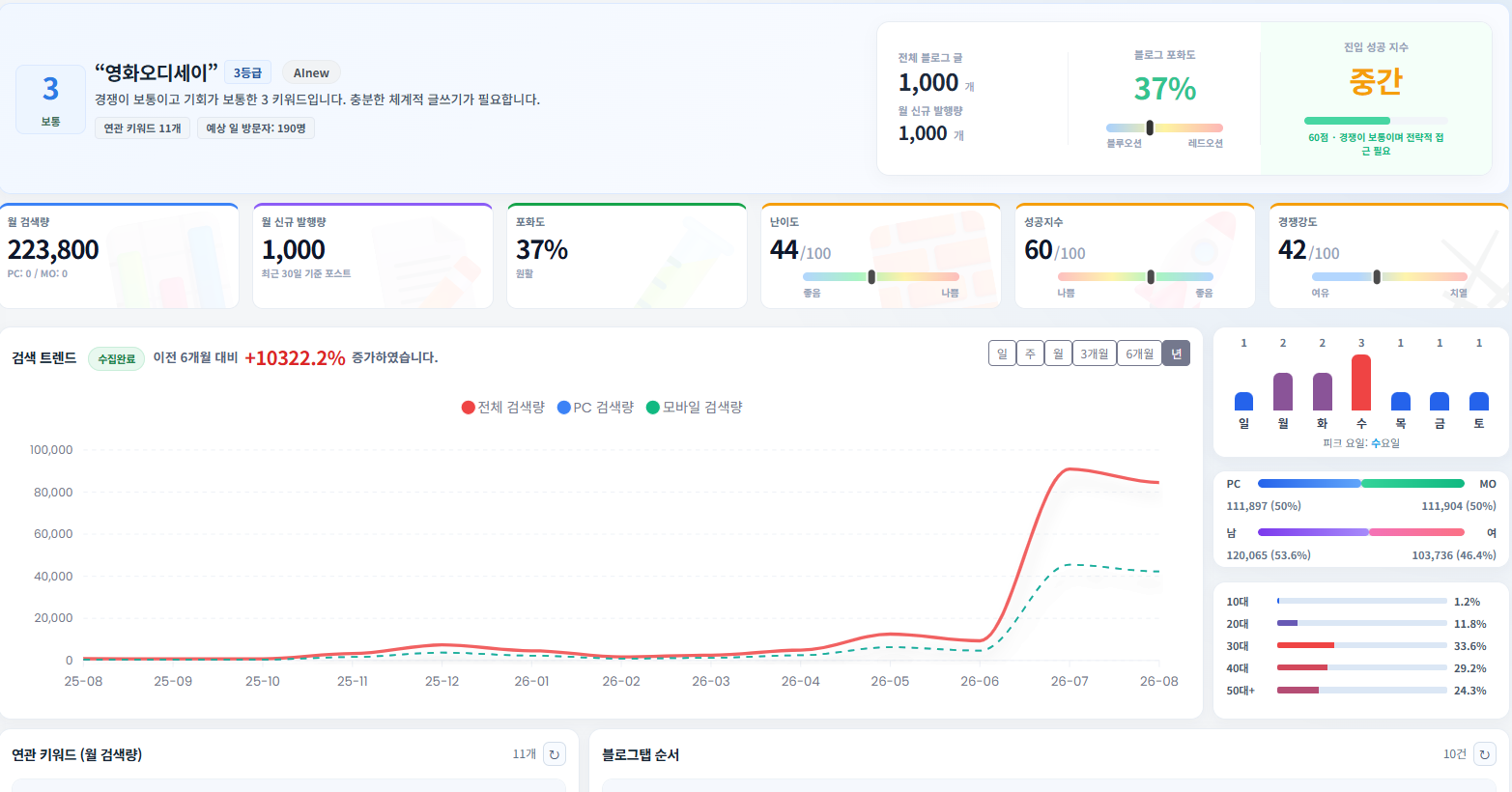
Task: Open the 월 검색량 223,800 card
Action: [120, 256]
